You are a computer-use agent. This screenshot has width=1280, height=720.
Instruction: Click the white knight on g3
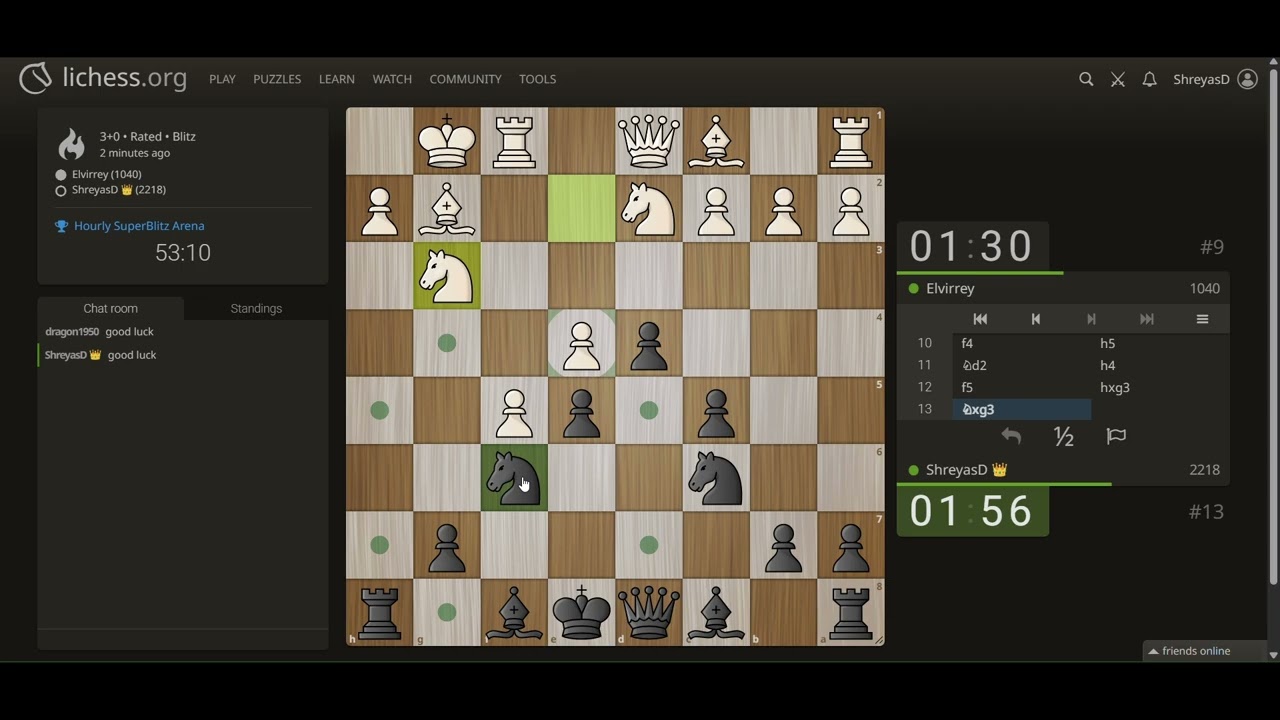coord(447,275)
